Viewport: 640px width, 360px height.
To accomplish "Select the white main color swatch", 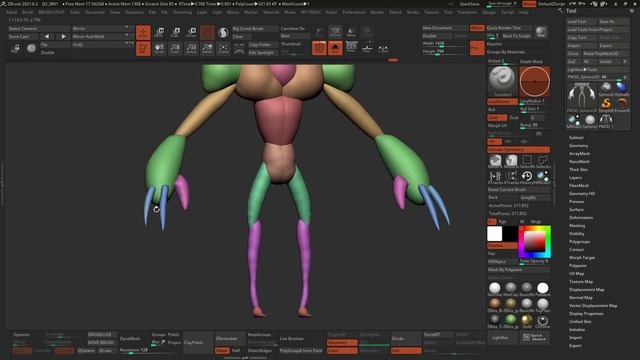I will pos(495,234).
